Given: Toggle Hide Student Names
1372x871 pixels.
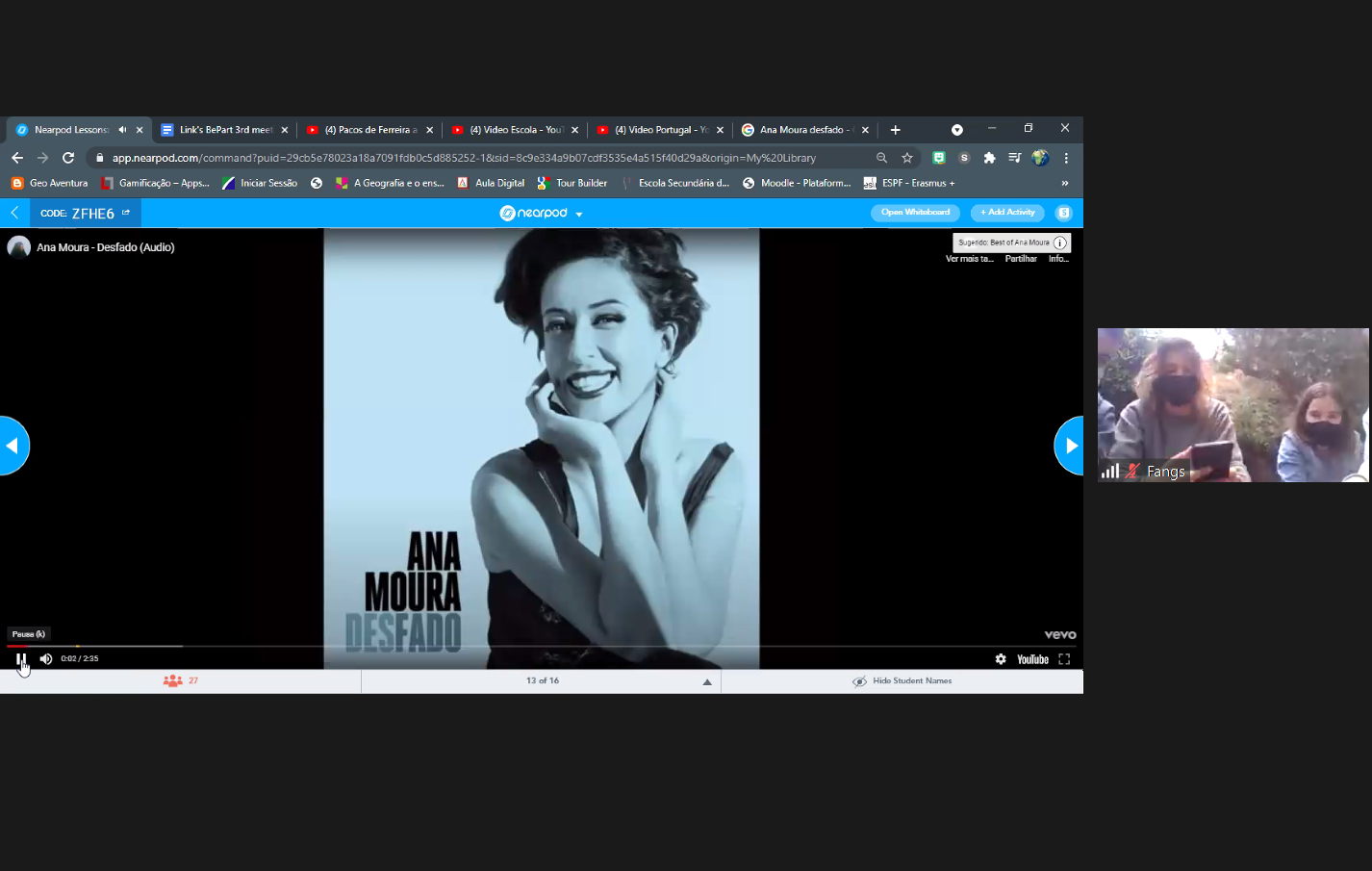Looking at the screenshot, I should tap(902, 681).
